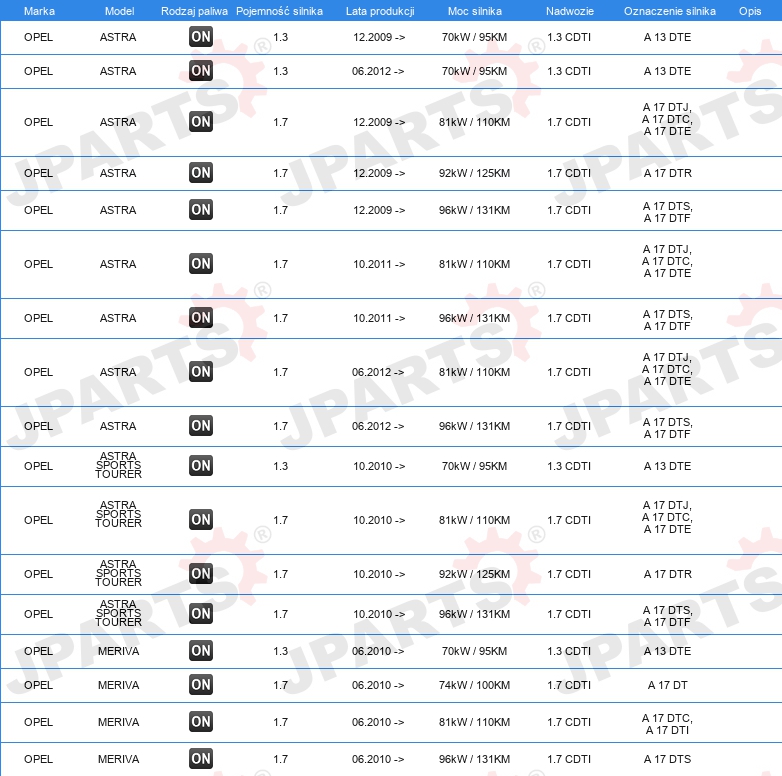Click '81kW / 110KM' in Astra Sports Tourer row
782x776 pixels.
pos(474,520)
